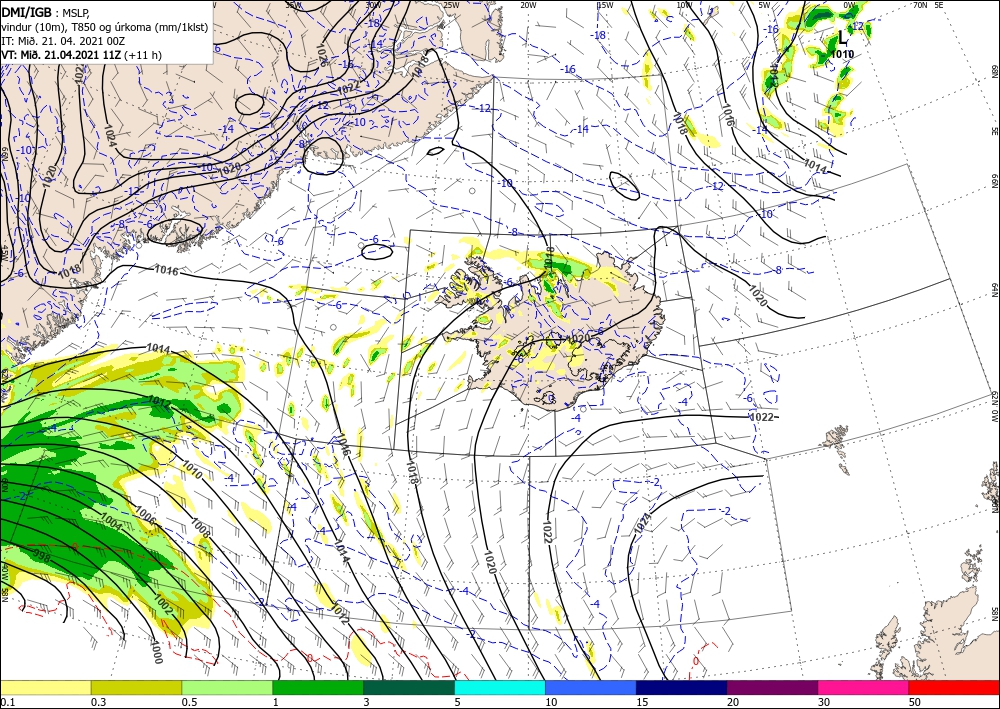Viewport: 1000px width, 709px height.
Task: Click the '15W' longitude label
Action: click(605, 5)
